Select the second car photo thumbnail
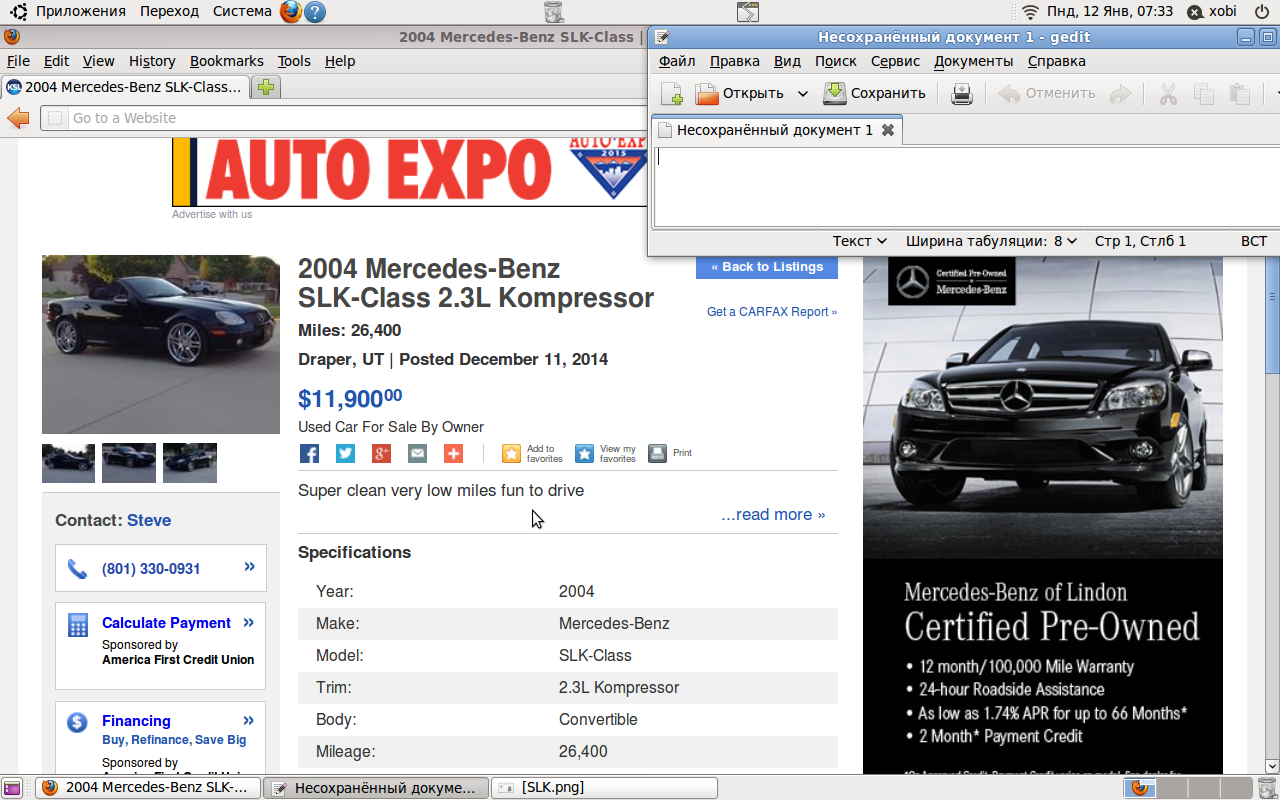Viewport: 1280px width, 800px height. tap(129, 463)
